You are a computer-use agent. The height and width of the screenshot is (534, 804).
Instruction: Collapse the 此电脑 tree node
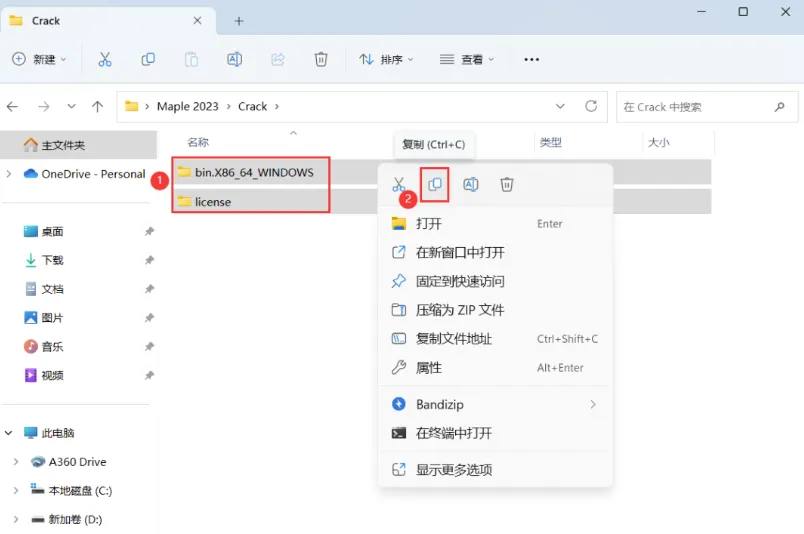tap(9, 433)
